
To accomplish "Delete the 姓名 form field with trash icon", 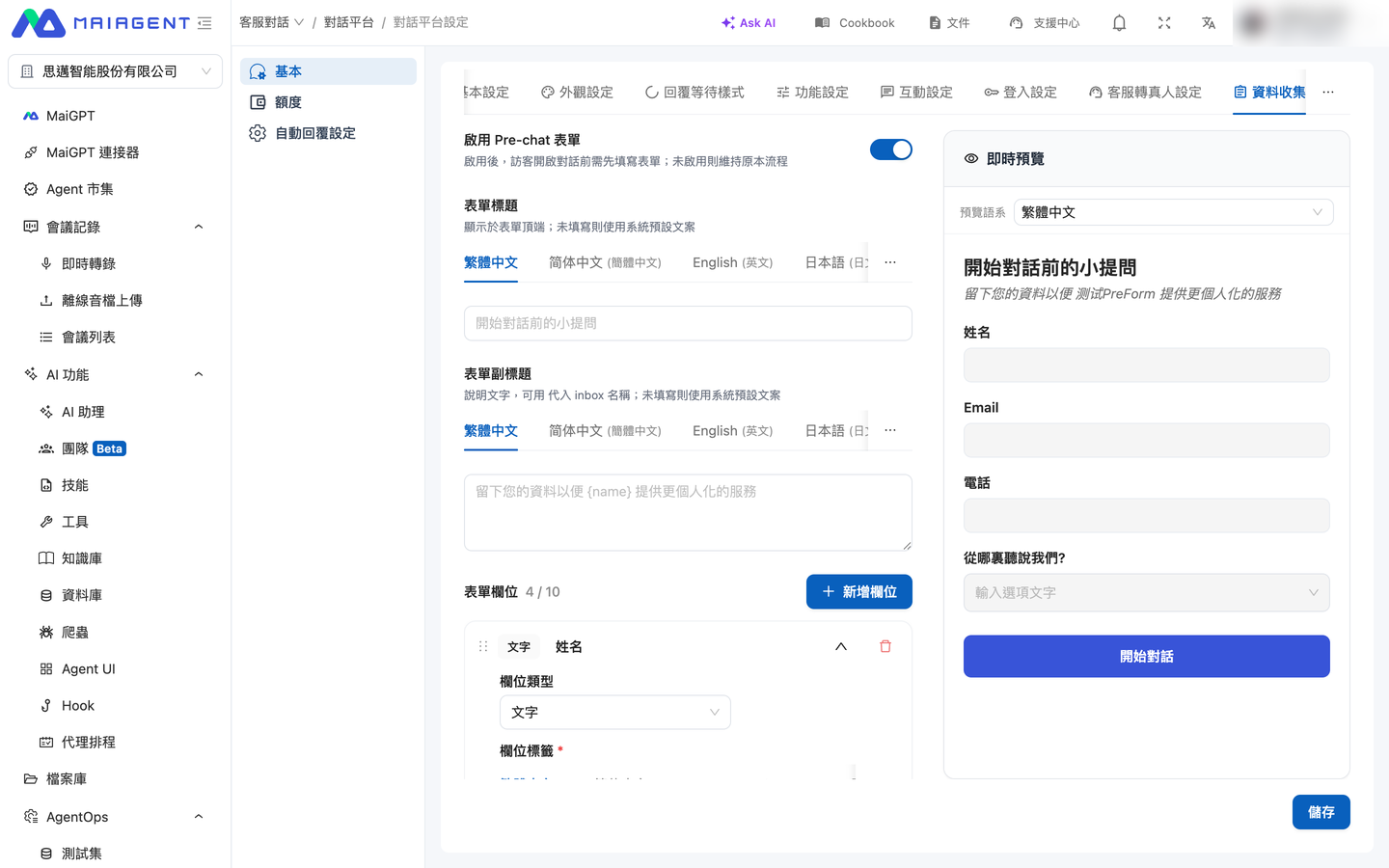I will 885,646.
